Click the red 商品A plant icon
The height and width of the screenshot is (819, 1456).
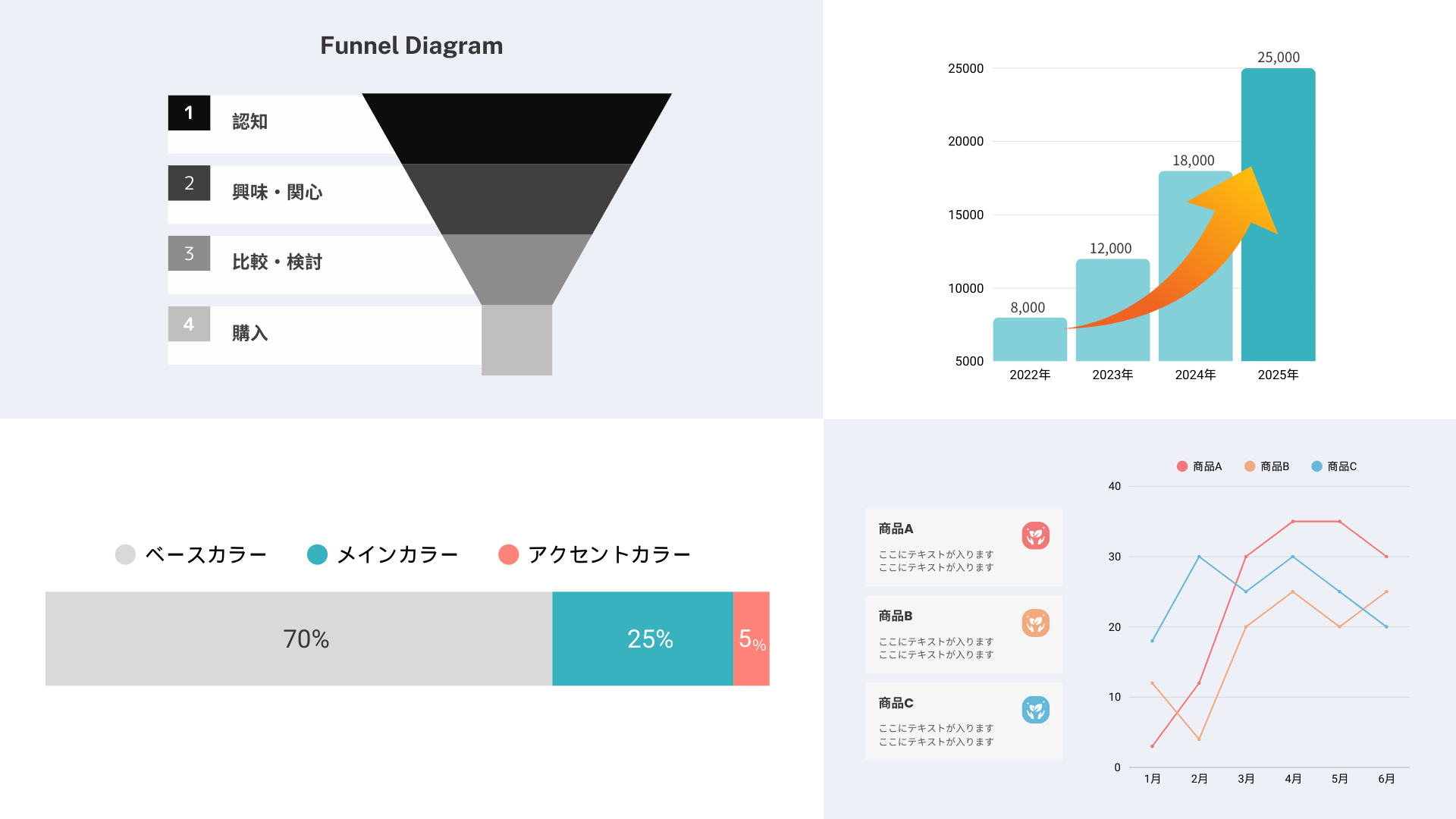pos(1035,535)
